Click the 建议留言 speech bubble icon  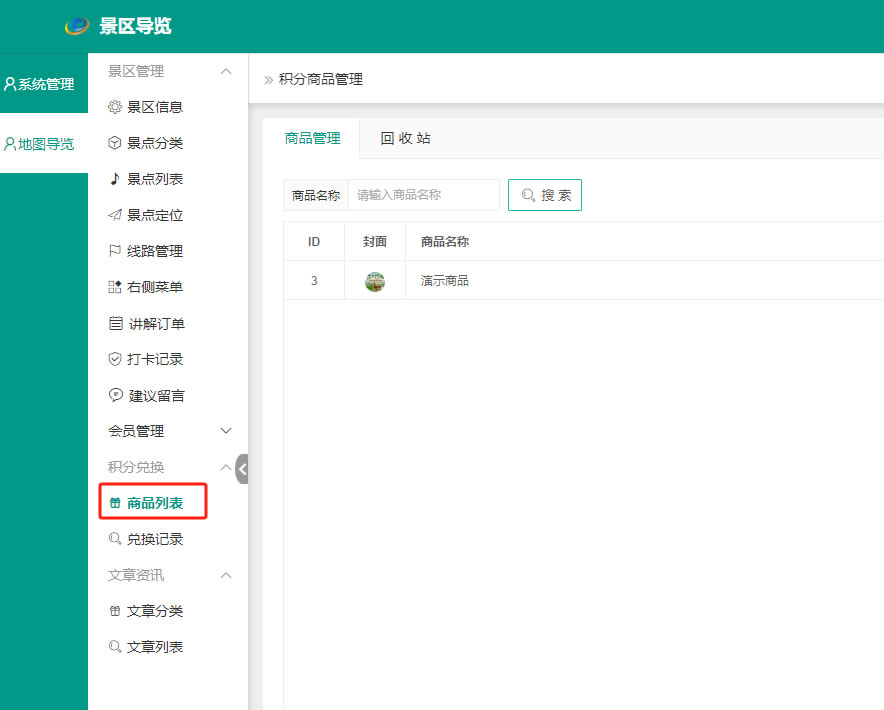[115, 395]
